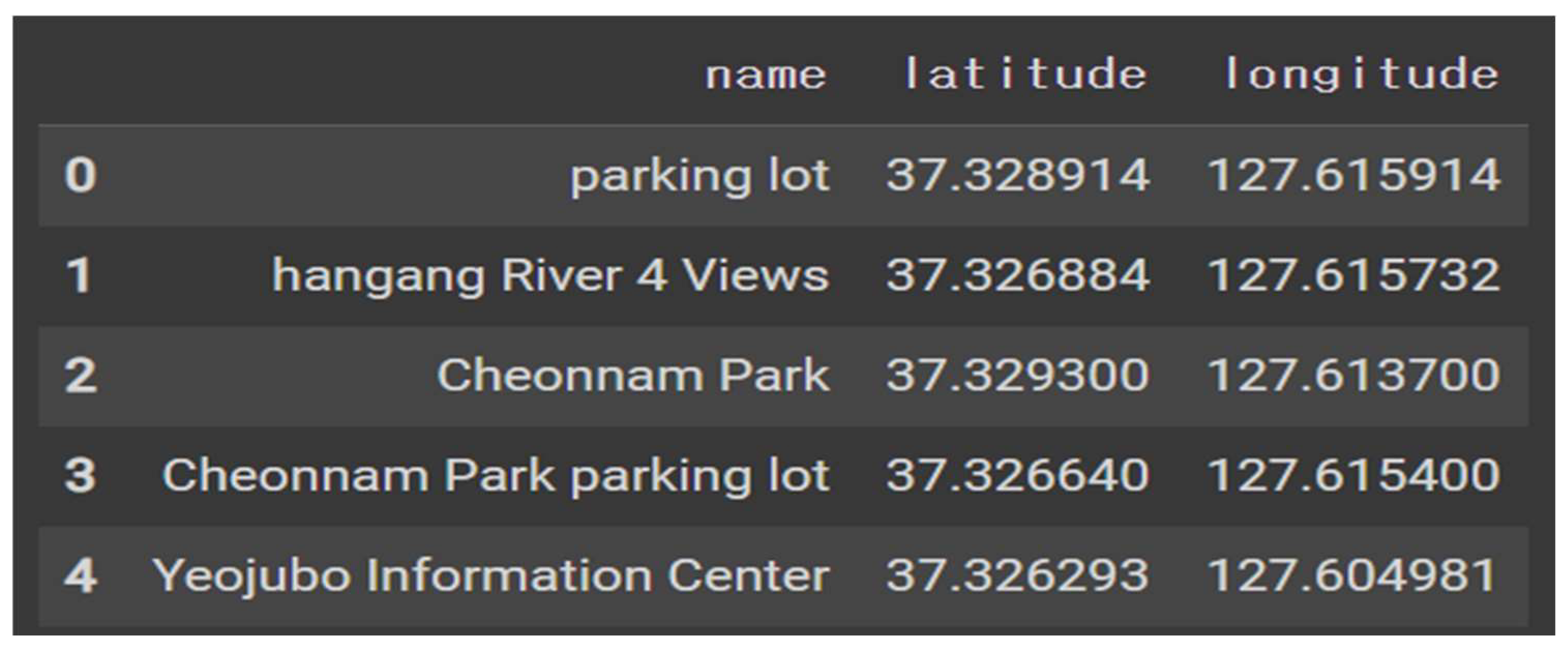The height and width of the screenshot is (655, 1568).
Task: Click hangang River 4 Views cell
Action: (550, 276)
